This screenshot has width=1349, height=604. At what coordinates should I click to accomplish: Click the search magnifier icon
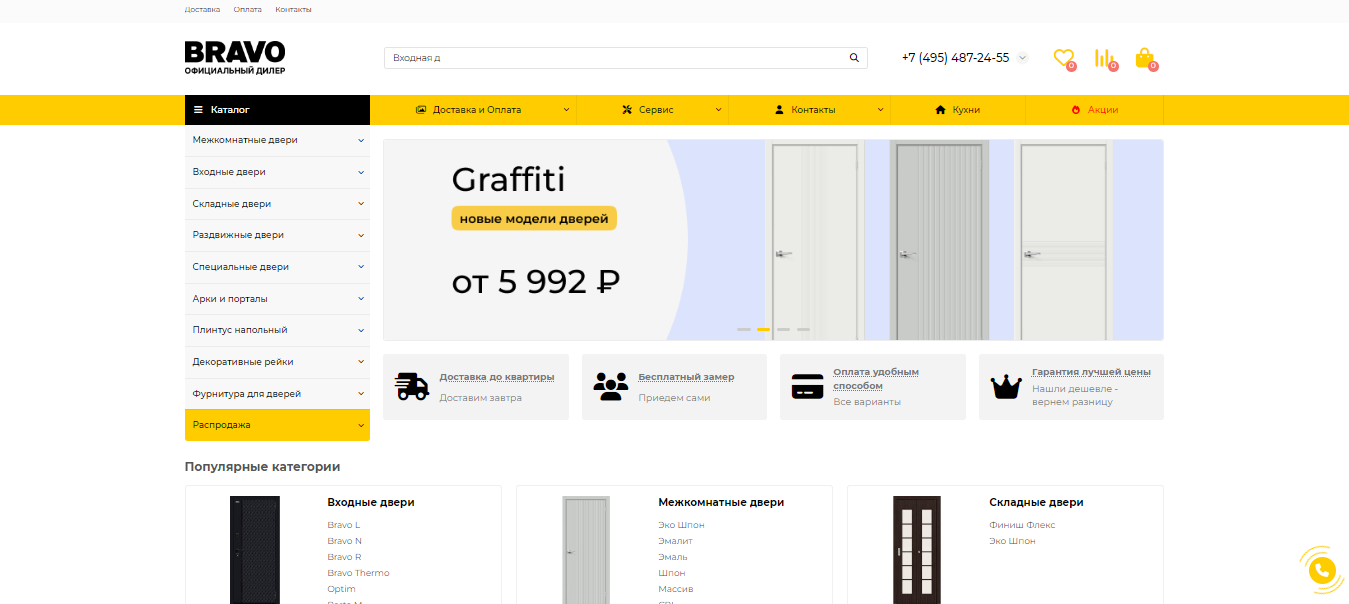pos(854,58)
